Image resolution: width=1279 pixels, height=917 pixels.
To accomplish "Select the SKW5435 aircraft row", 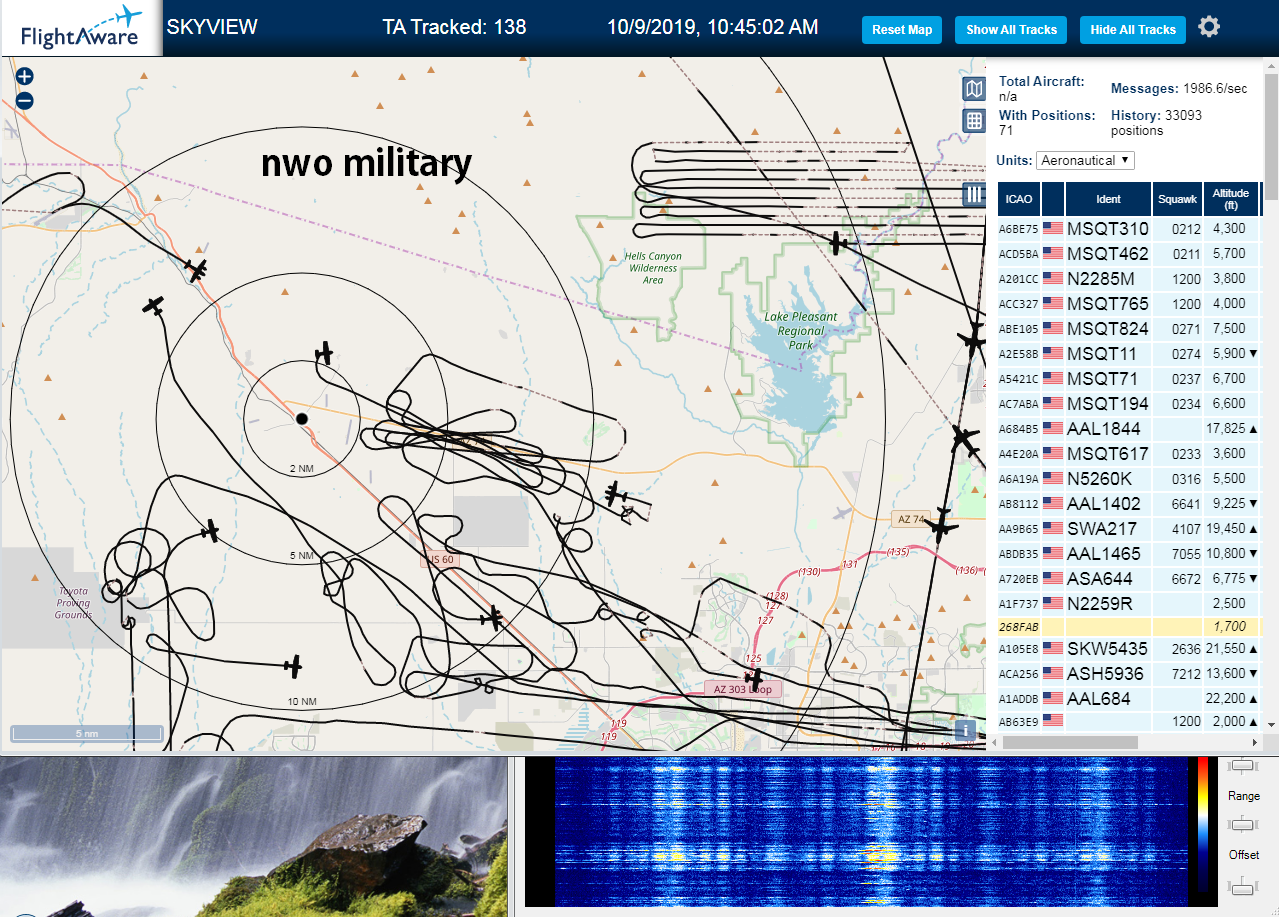I will pyautogui.click(x=1128, y=648).
